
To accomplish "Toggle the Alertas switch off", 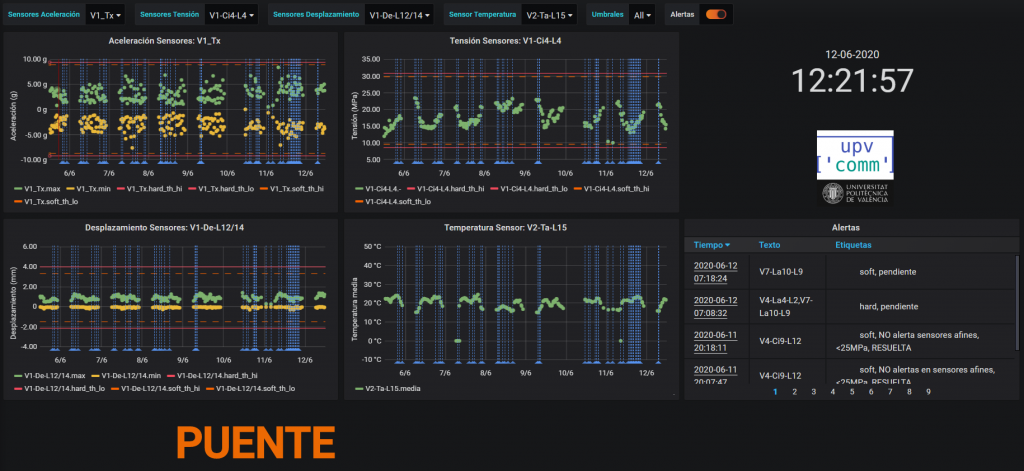I will [716, 14].
